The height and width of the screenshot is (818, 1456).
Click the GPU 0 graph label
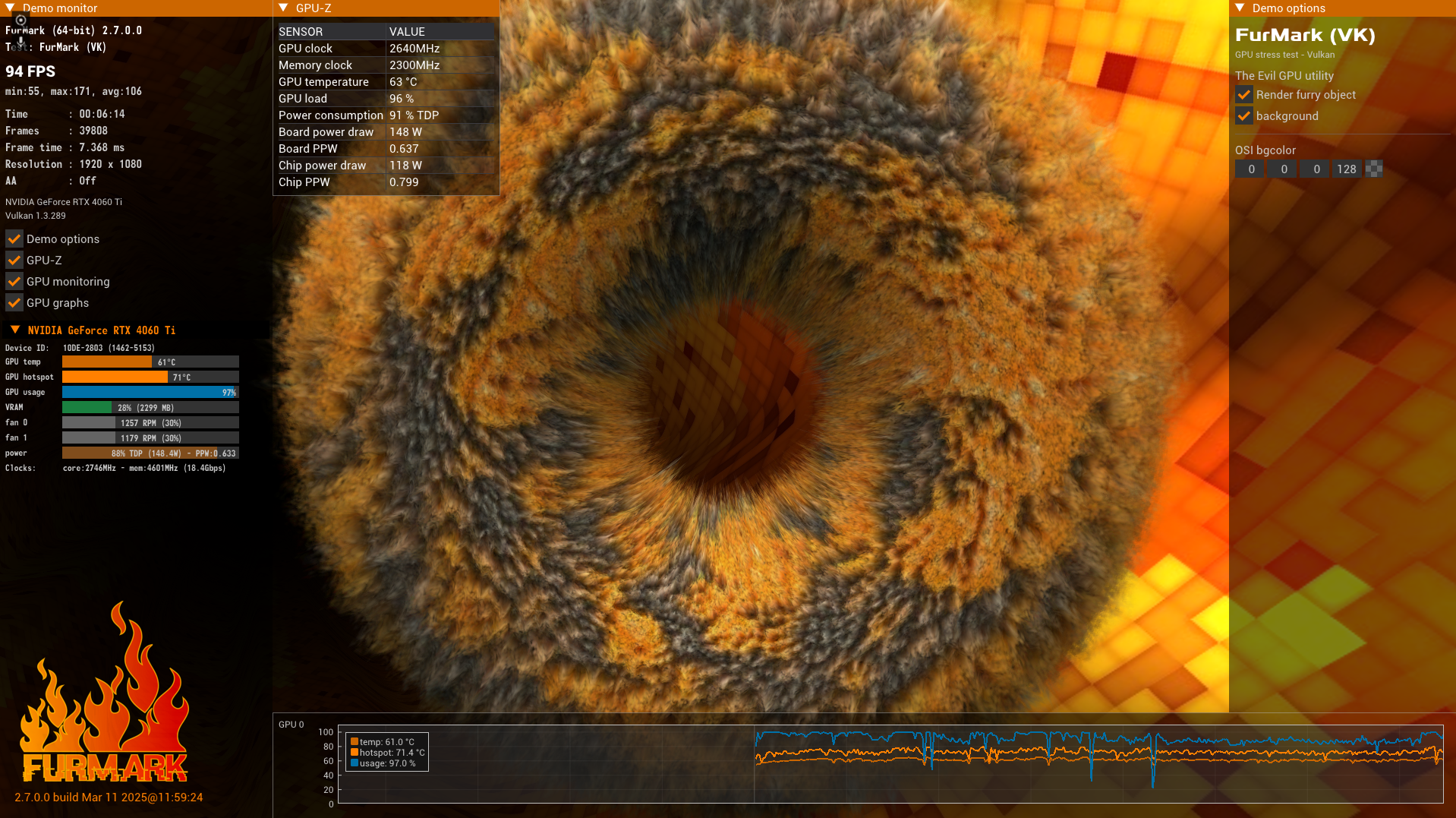(x=291, y=725)
